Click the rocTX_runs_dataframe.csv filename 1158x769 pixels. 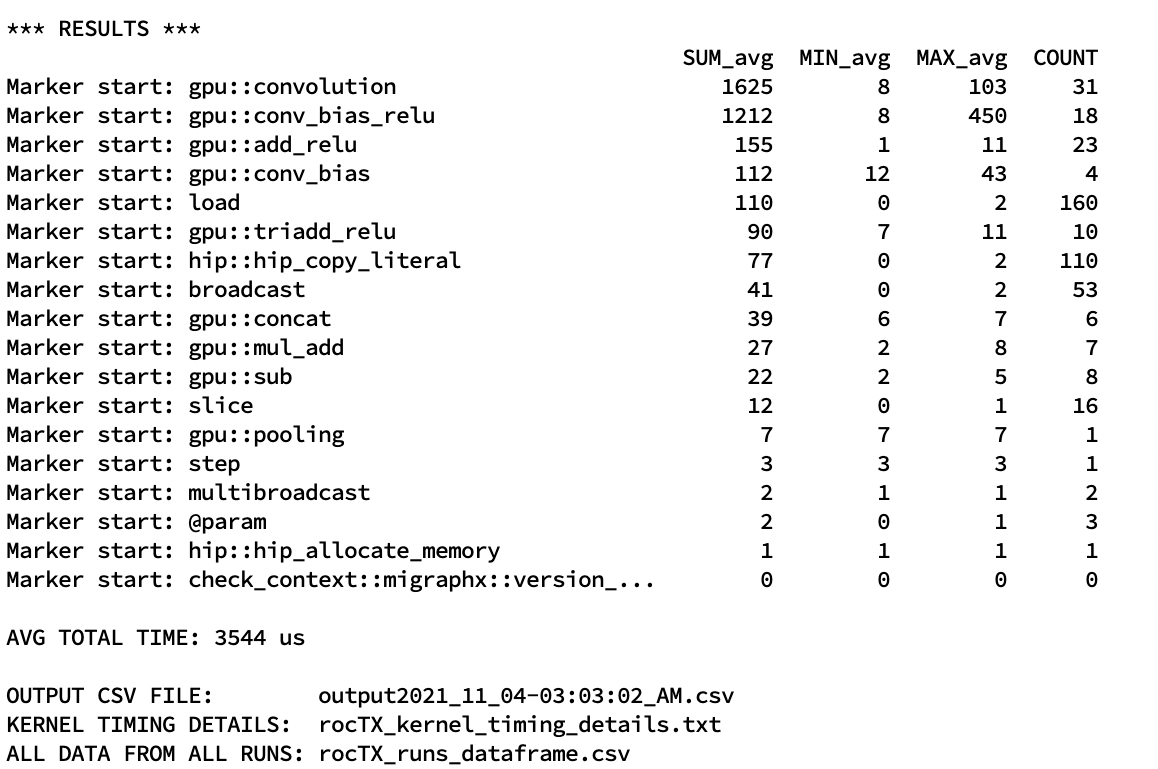474,754
